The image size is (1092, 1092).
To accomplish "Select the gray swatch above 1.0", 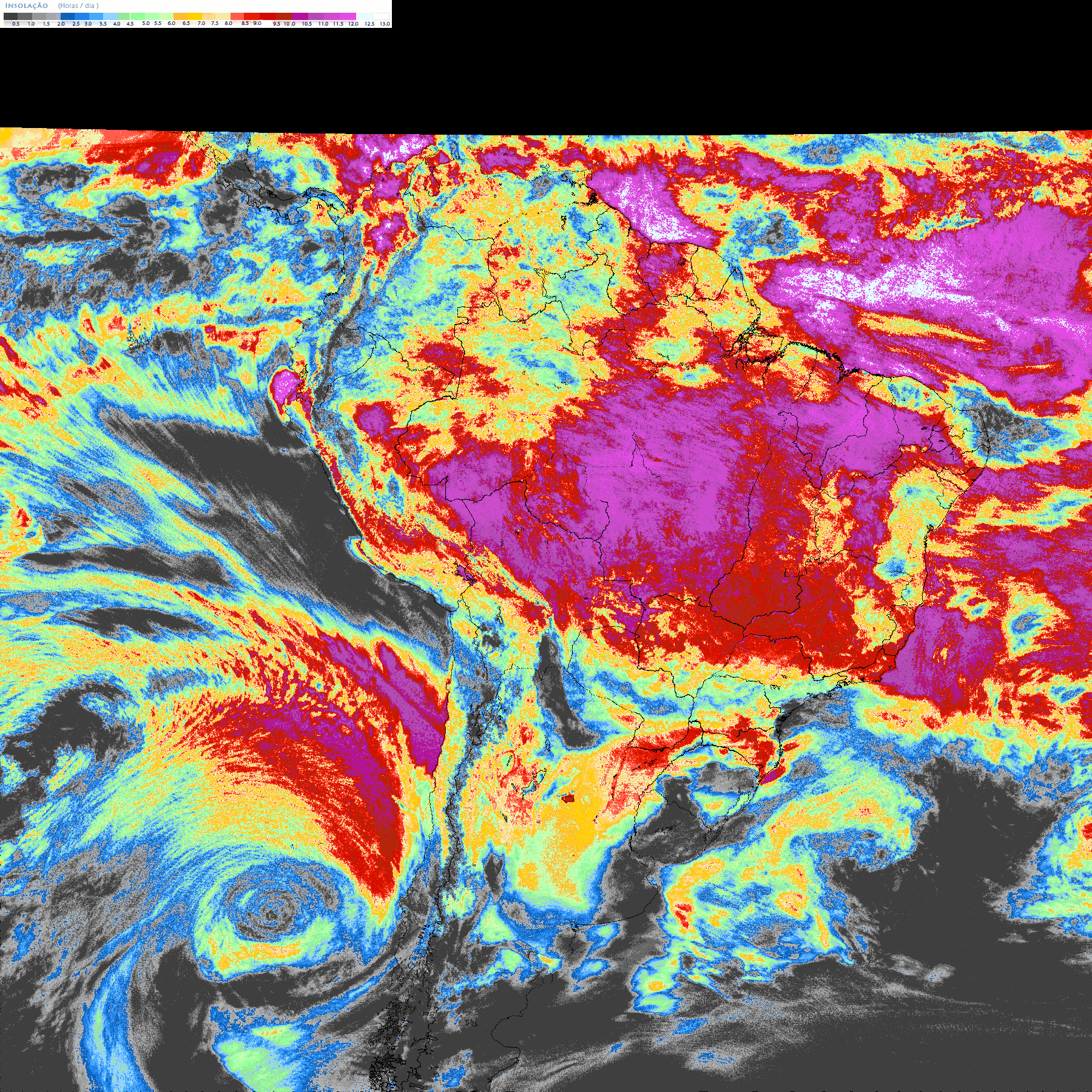I will (x=25, y=16).
